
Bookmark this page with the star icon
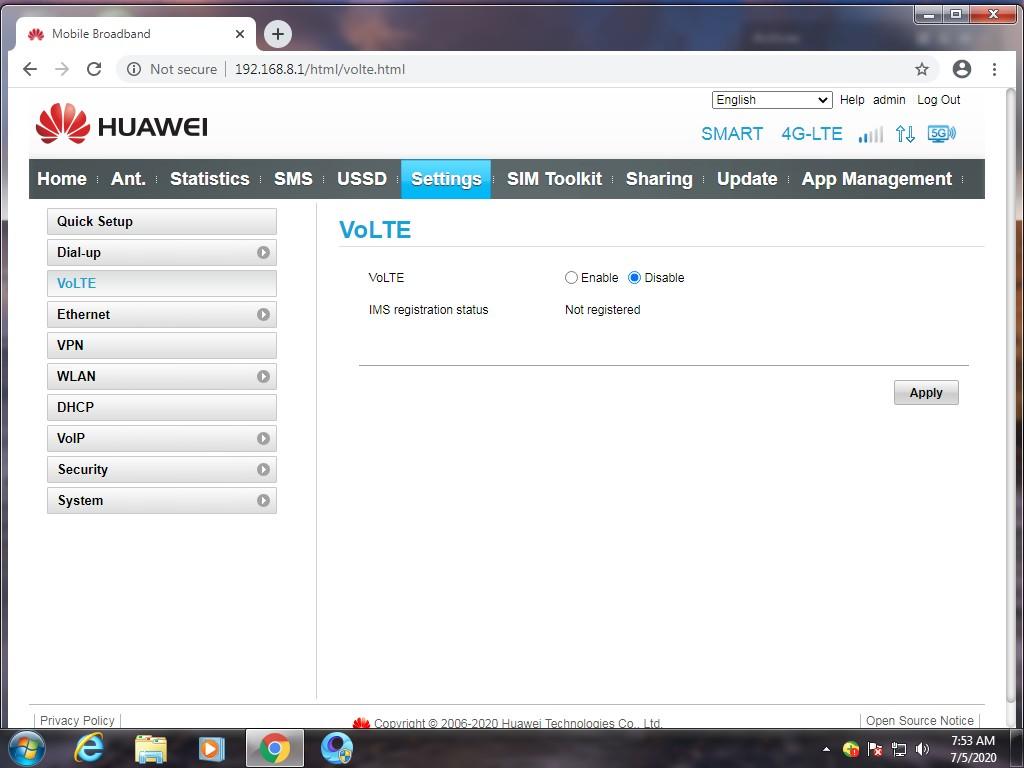click(921, 69)
